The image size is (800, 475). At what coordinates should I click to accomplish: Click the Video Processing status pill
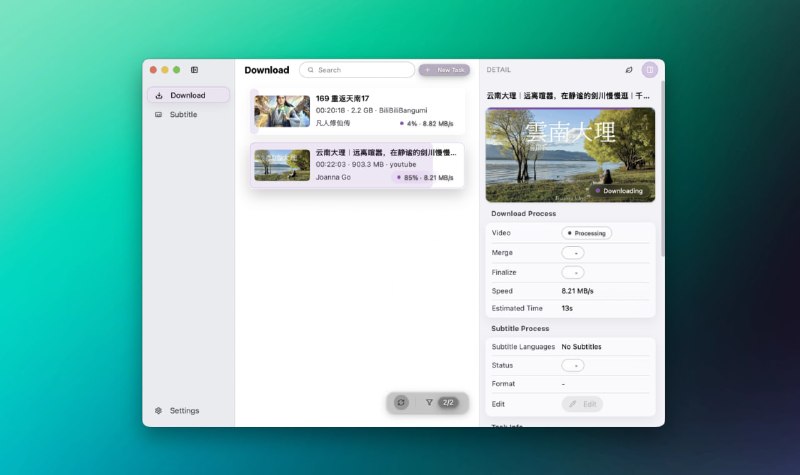(586, 233)
